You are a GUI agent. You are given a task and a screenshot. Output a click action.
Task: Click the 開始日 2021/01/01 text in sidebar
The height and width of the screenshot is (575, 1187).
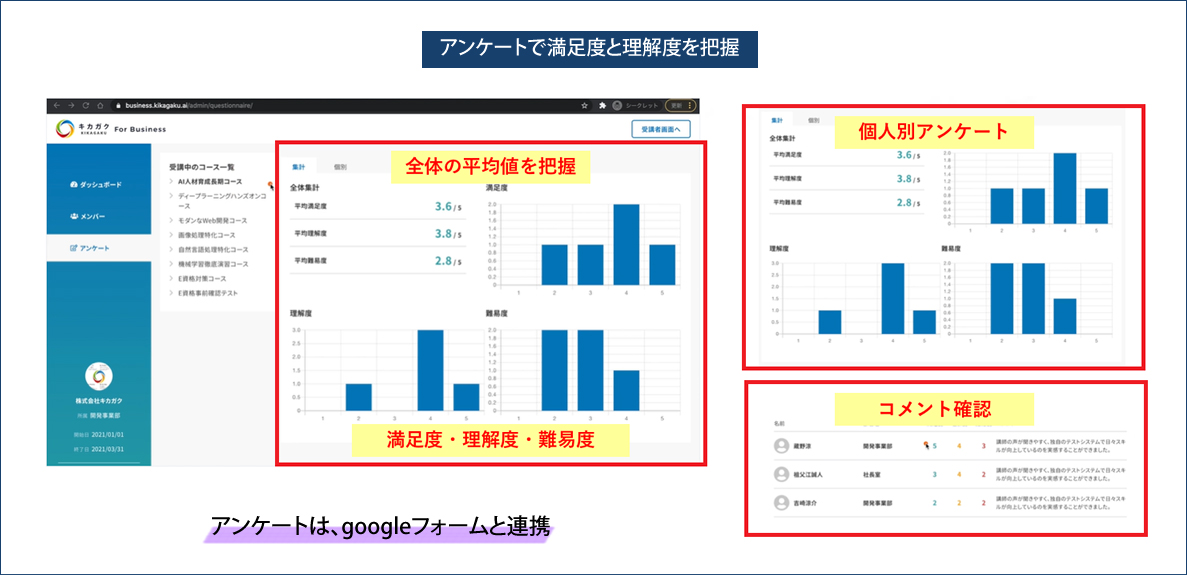(x=98, y=434)
